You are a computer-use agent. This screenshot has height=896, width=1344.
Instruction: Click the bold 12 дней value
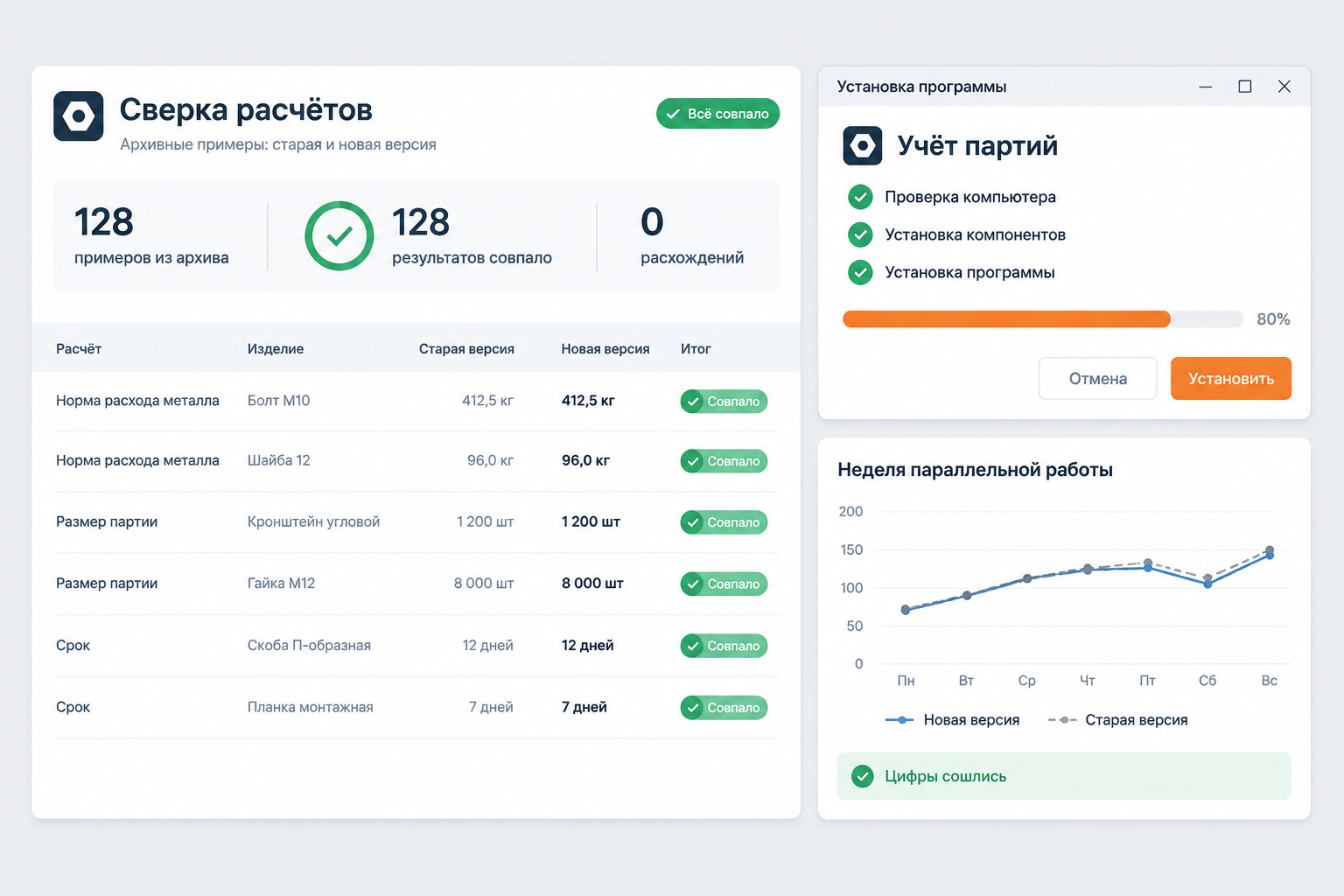587,646
